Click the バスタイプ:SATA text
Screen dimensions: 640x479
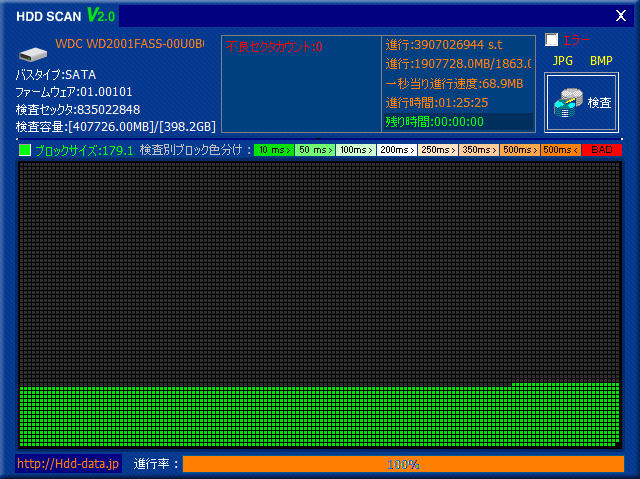[x=56, y=75]
